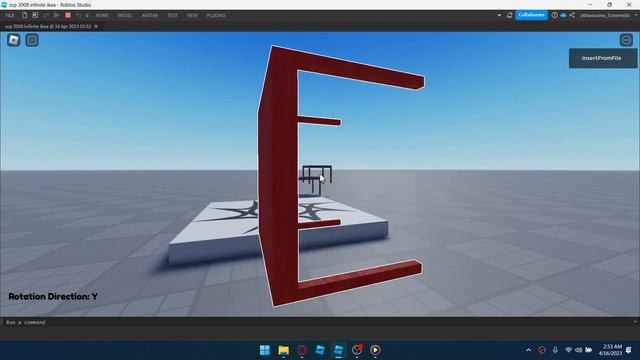640x360 pixels.
Task: Open the active Roblox Studio taskbar icon
Action: (x=338, y=350)
